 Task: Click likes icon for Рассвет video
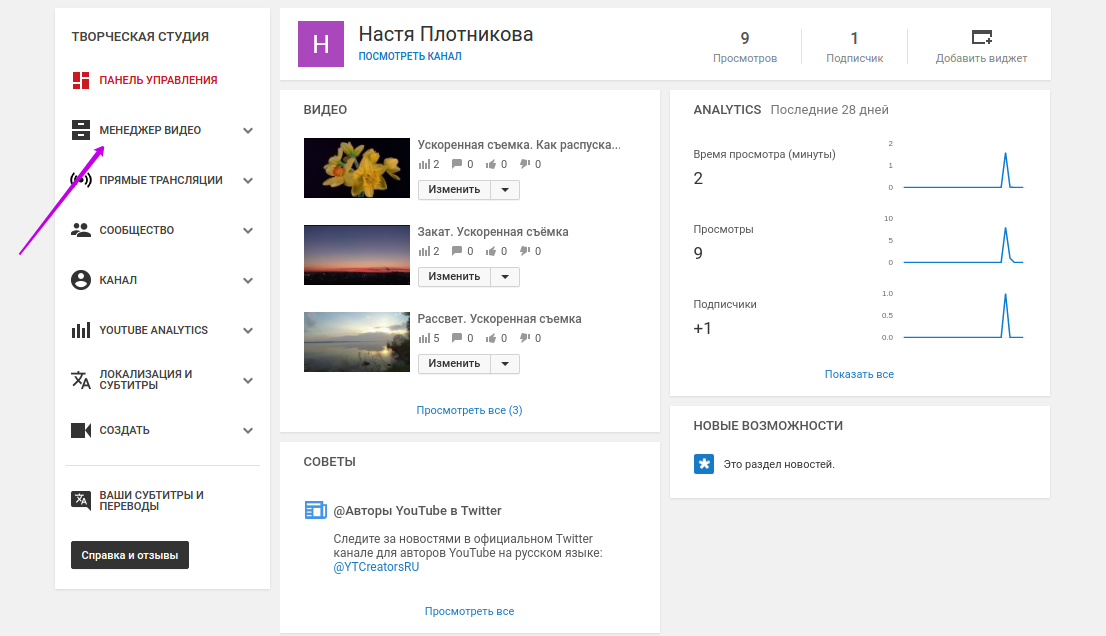(491, 338)
